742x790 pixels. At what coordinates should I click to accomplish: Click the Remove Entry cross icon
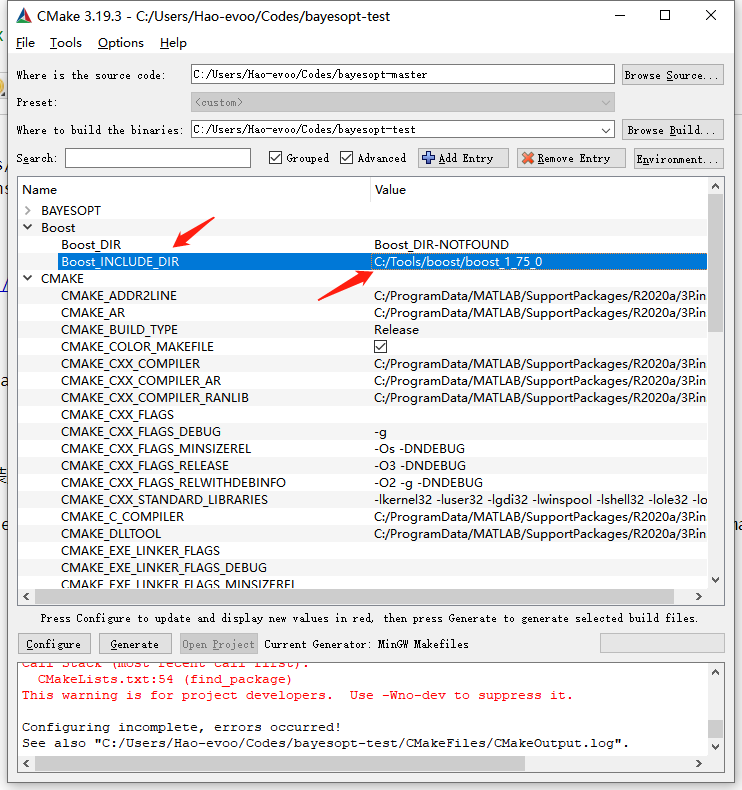coord(527,158)
